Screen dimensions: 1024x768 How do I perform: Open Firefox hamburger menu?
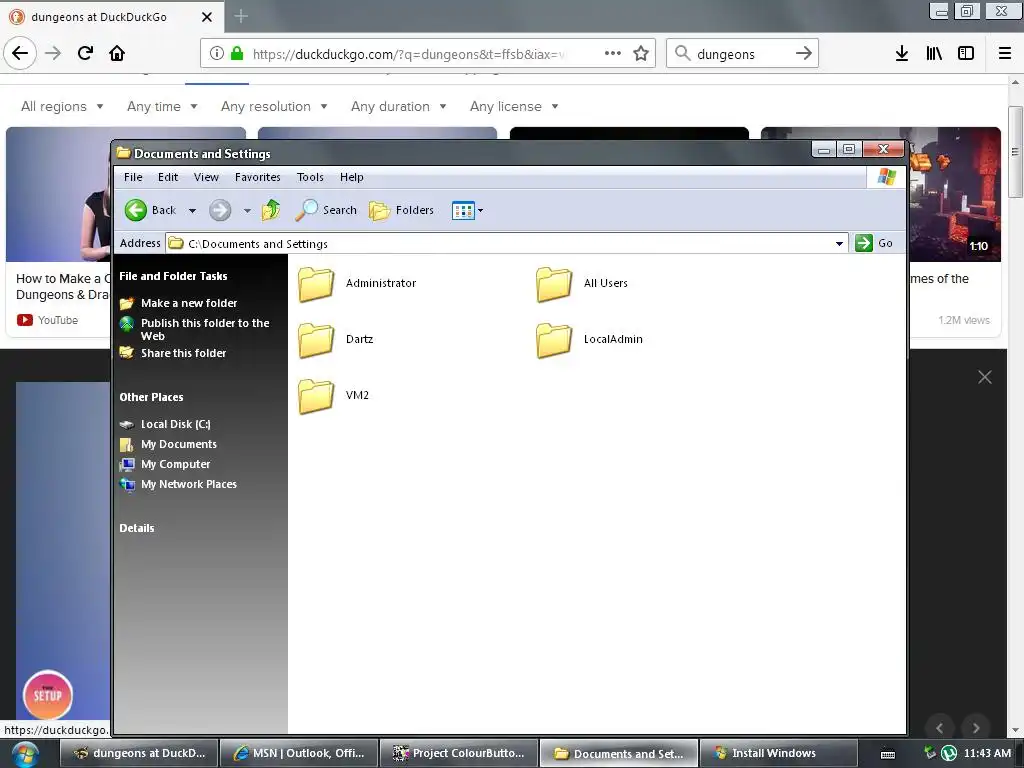coord(1005,54)
